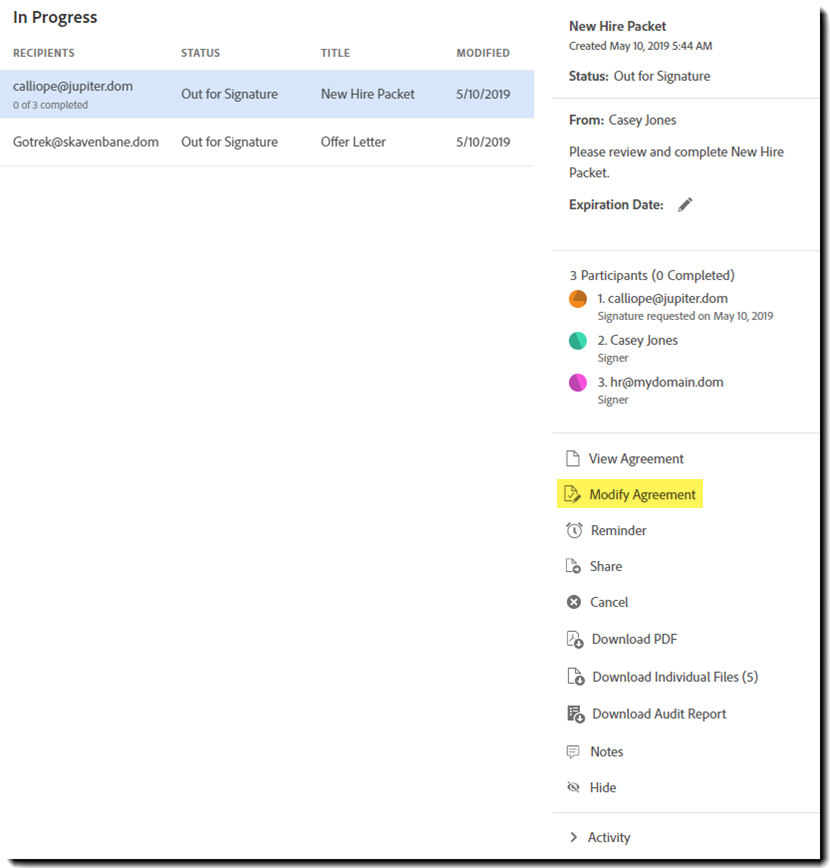Click pink avatar for hr@mydomain.dom
The width and height of the screenshot is (830, 868).
[x=578, y=383]
